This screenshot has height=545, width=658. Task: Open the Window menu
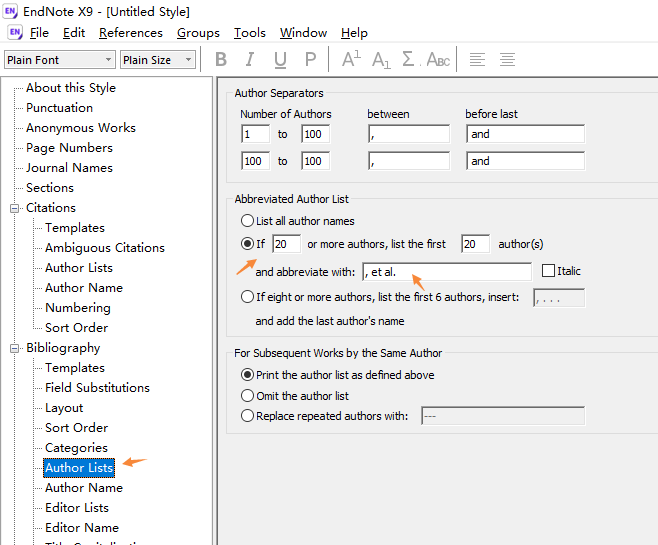303,33
